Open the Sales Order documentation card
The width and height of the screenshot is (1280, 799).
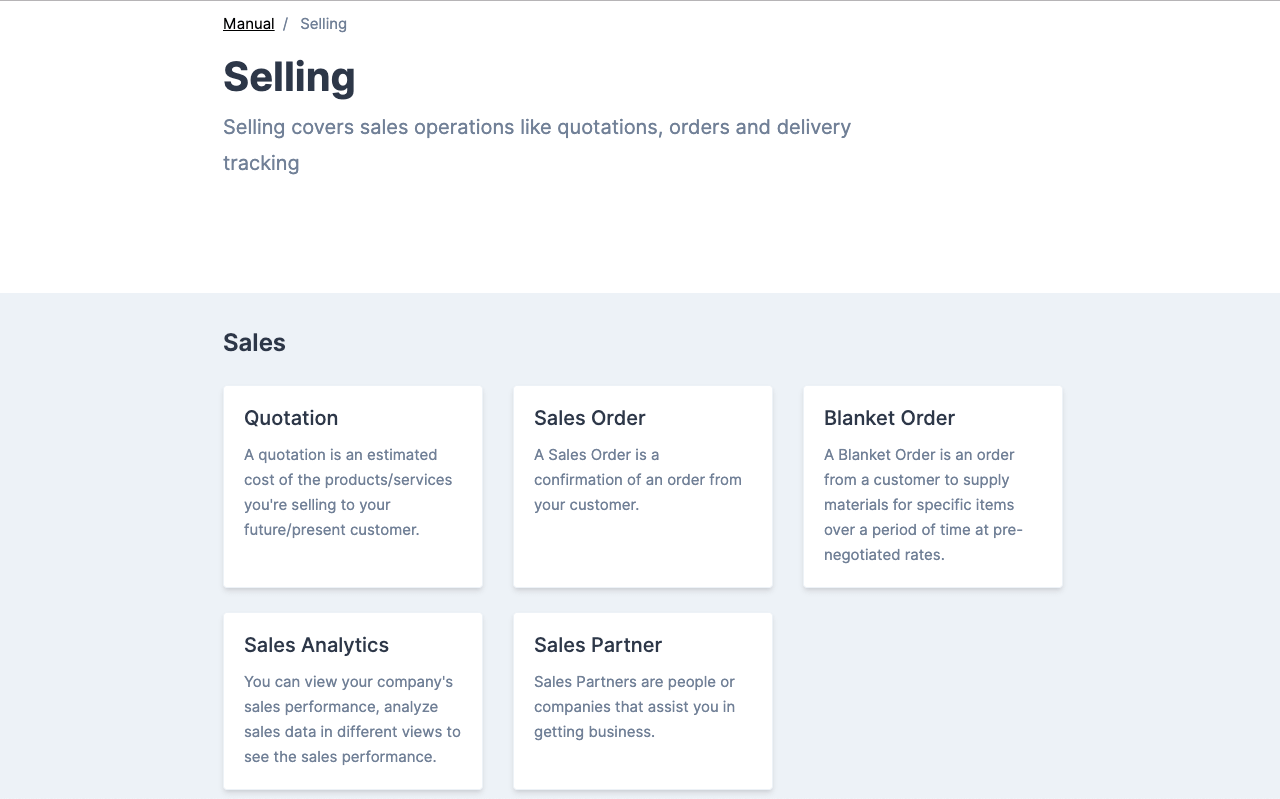pos(642,487)
